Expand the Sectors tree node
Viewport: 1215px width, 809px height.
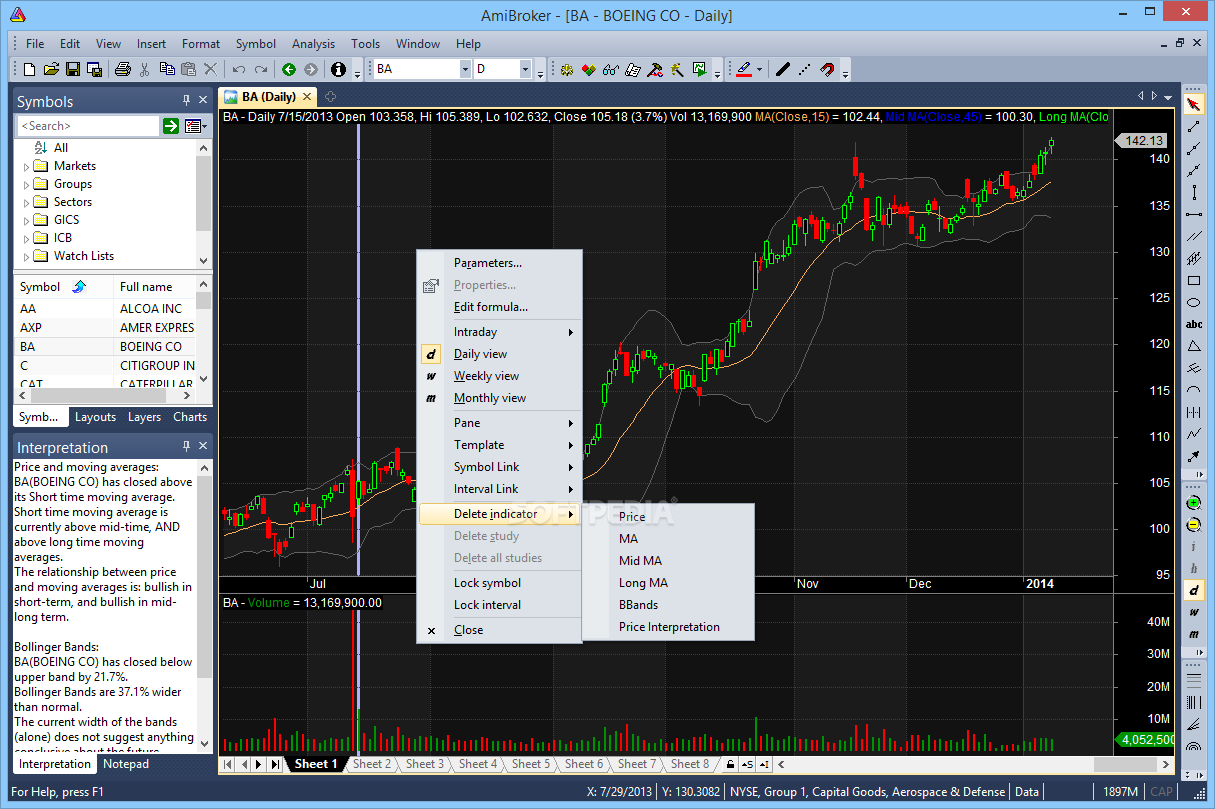[26, 202]
